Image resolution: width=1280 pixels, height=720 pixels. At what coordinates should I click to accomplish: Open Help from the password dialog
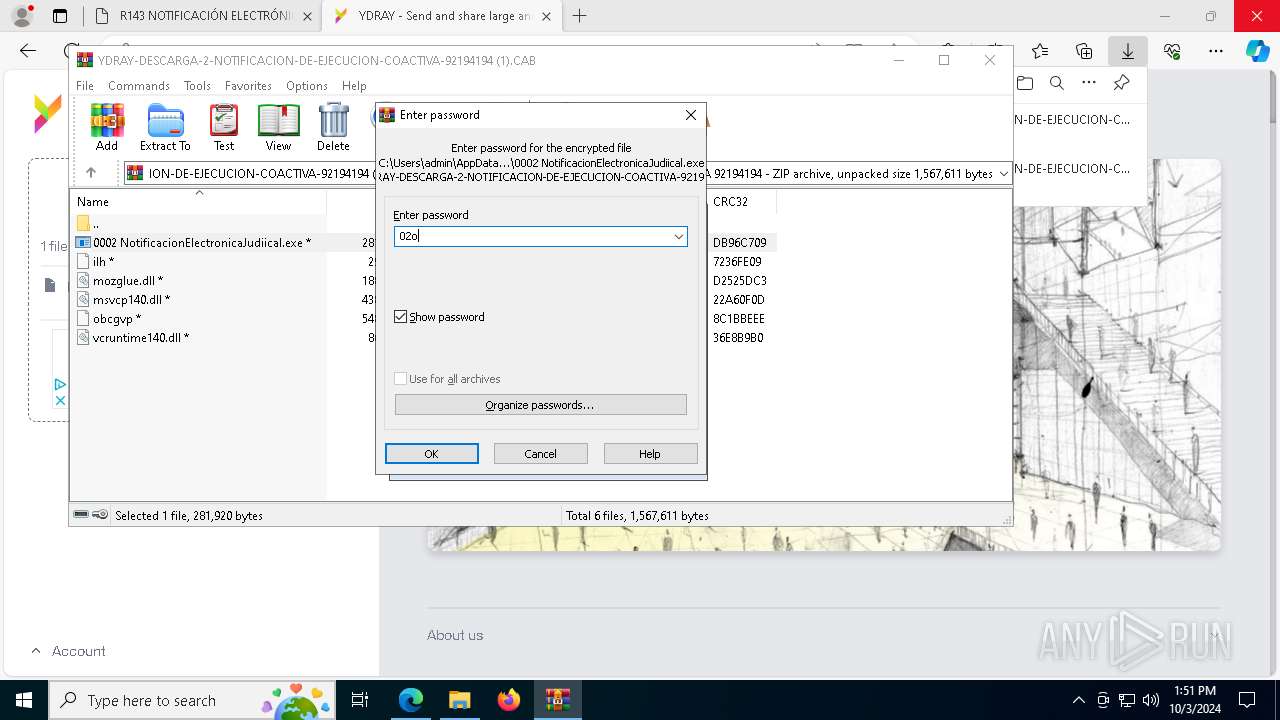click(x=650, y=454)
